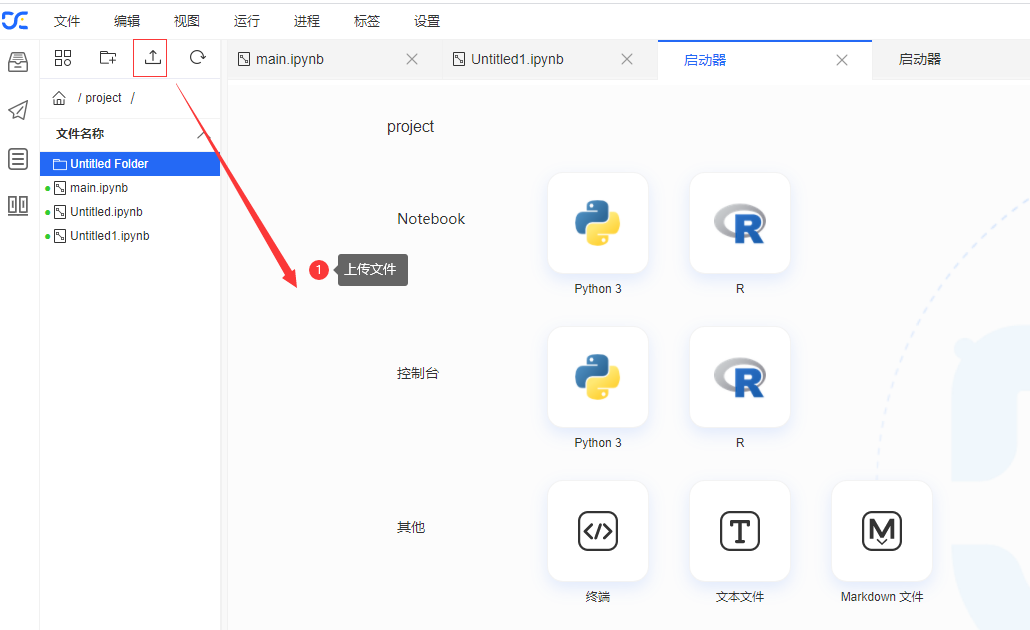Image resolution: width=1030 pixels, height=630 pixels.
Task: Open the 设置 menu
Action: (427, 21)
